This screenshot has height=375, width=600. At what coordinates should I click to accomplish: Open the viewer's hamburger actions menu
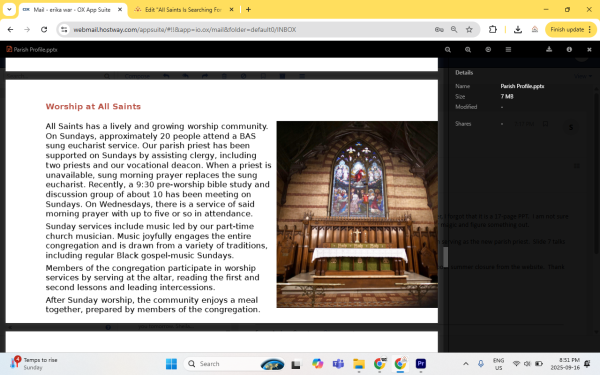508,49
